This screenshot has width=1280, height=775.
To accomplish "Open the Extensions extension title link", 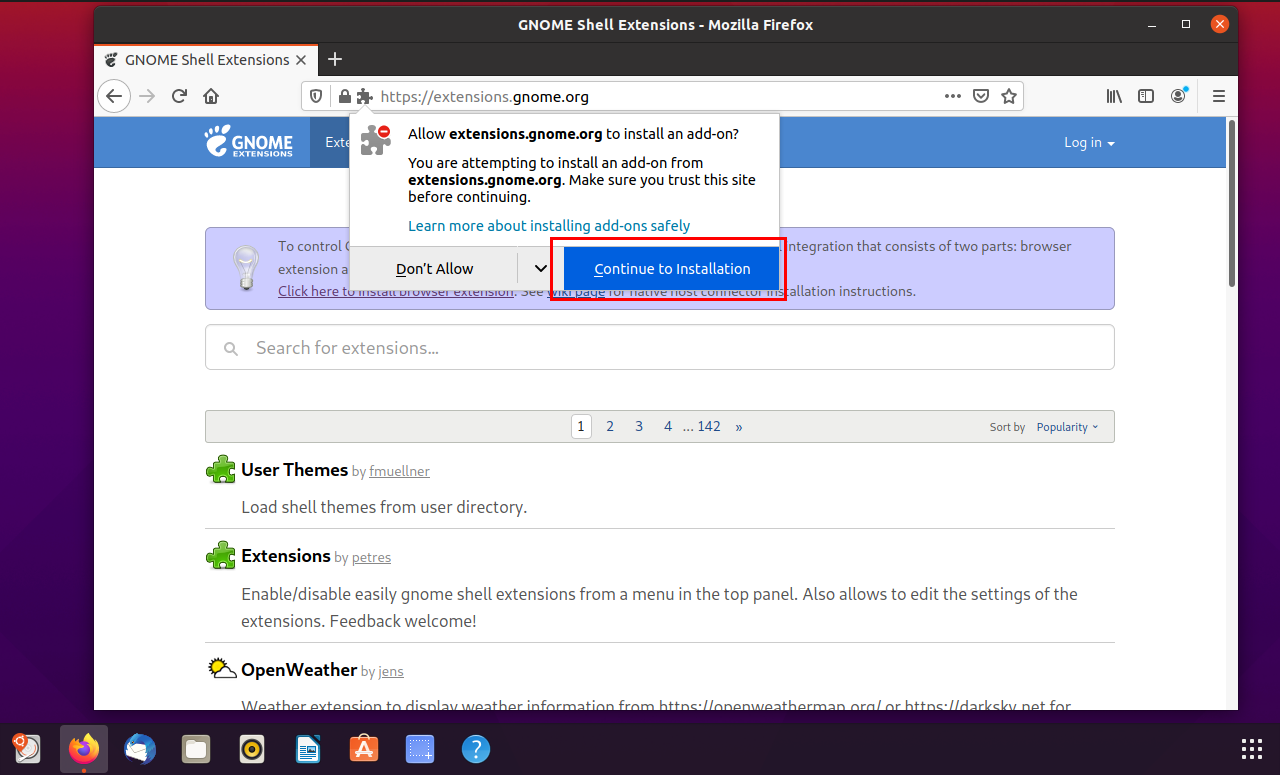I will [286, 555].
